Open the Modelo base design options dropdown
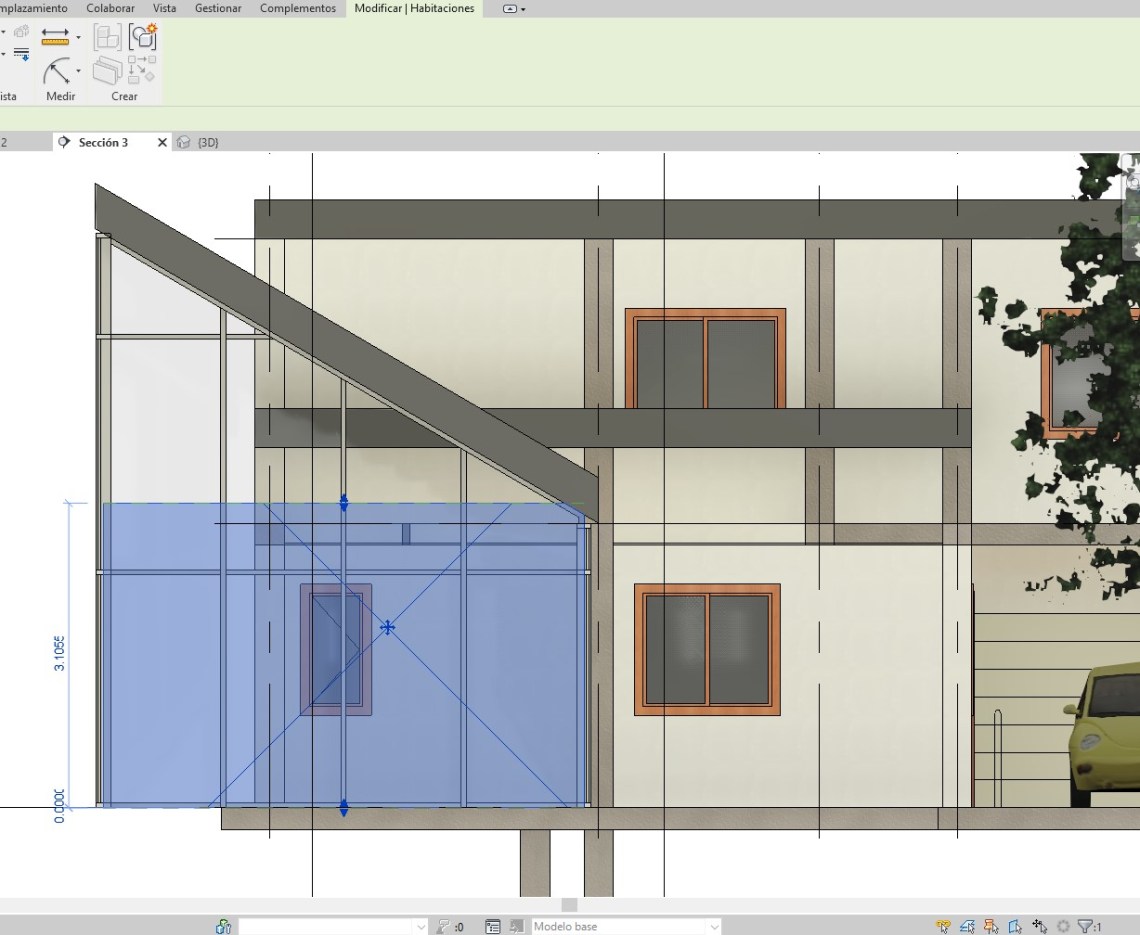1140x935 pixels. pos(712,927)
